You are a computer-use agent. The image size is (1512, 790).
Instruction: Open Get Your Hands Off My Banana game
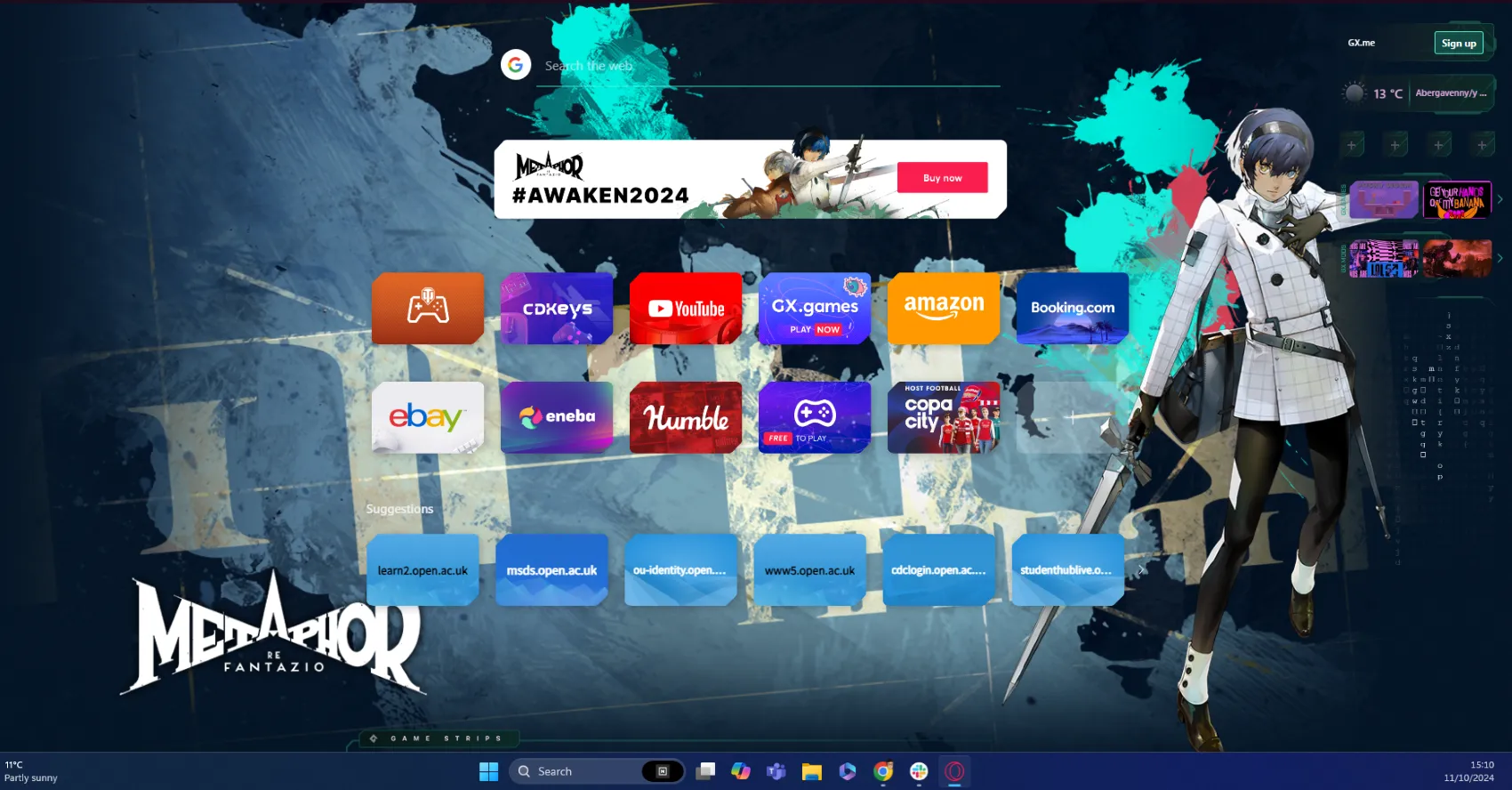point(1457,200)
